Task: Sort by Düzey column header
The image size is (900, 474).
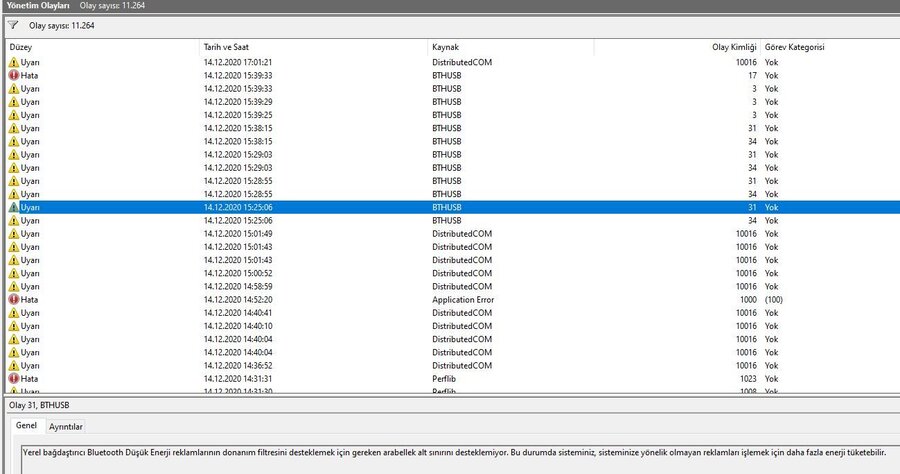Action: (21, 47)
